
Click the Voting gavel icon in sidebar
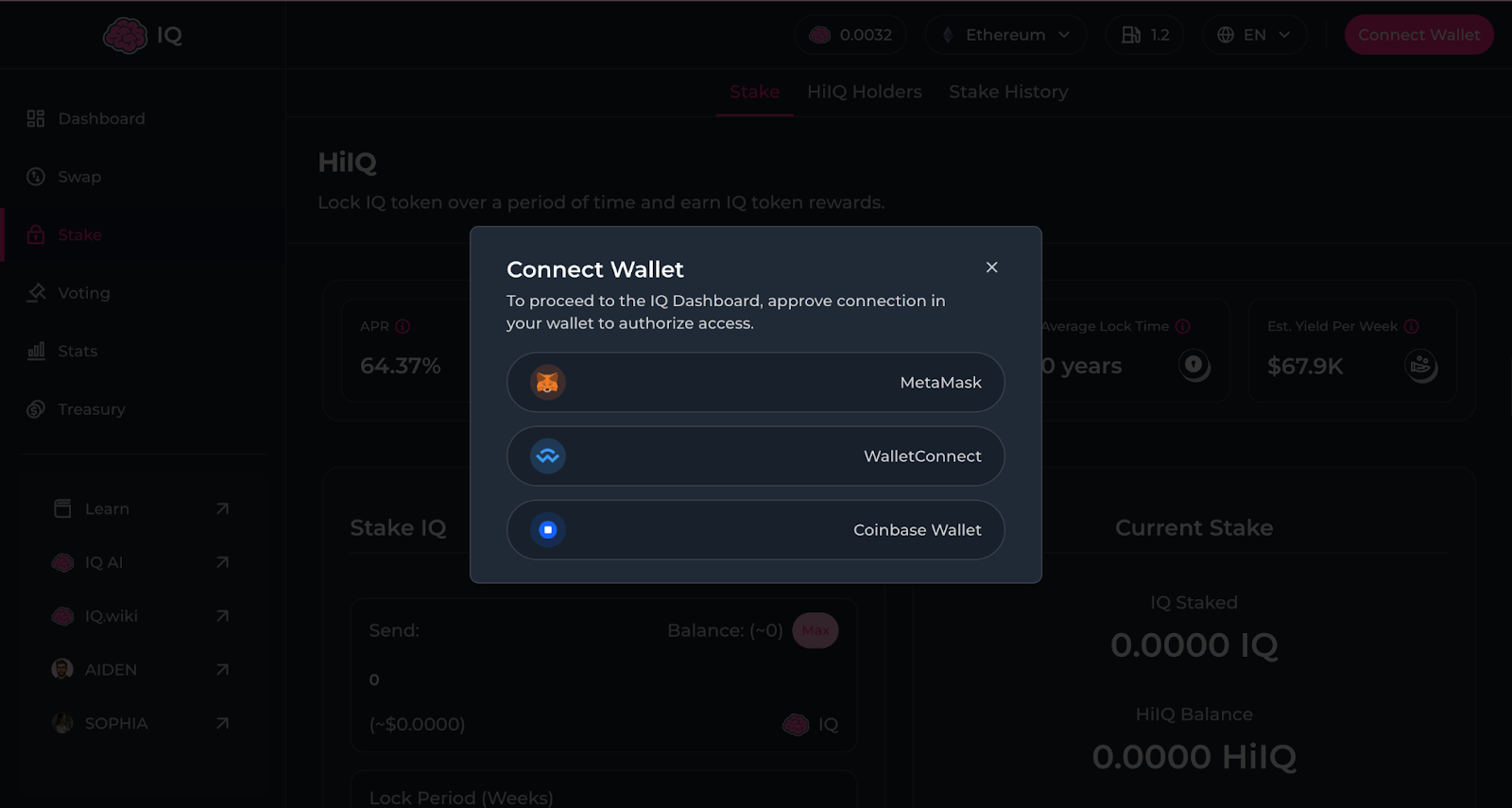click(x=36, y=293)
